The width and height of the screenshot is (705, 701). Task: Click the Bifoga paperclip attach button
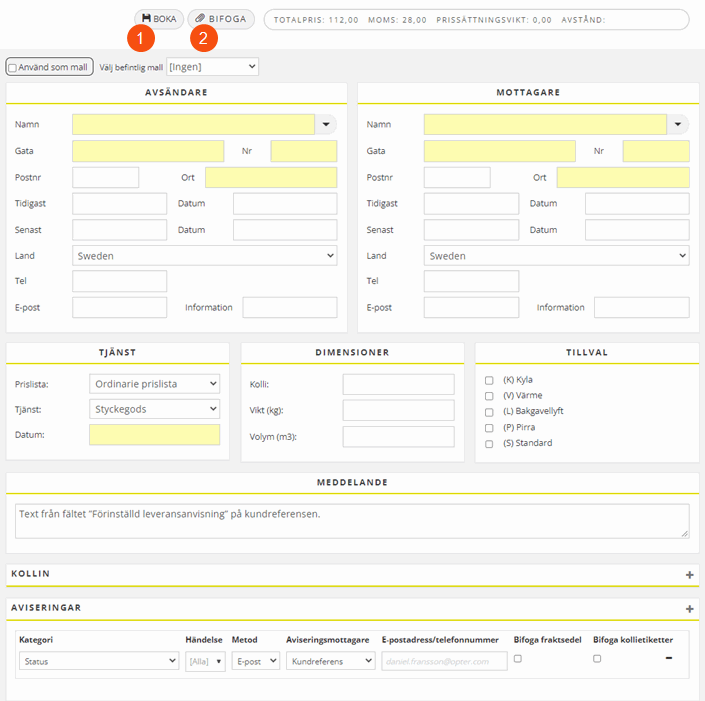pyautogui.click(x=221, y=19)
